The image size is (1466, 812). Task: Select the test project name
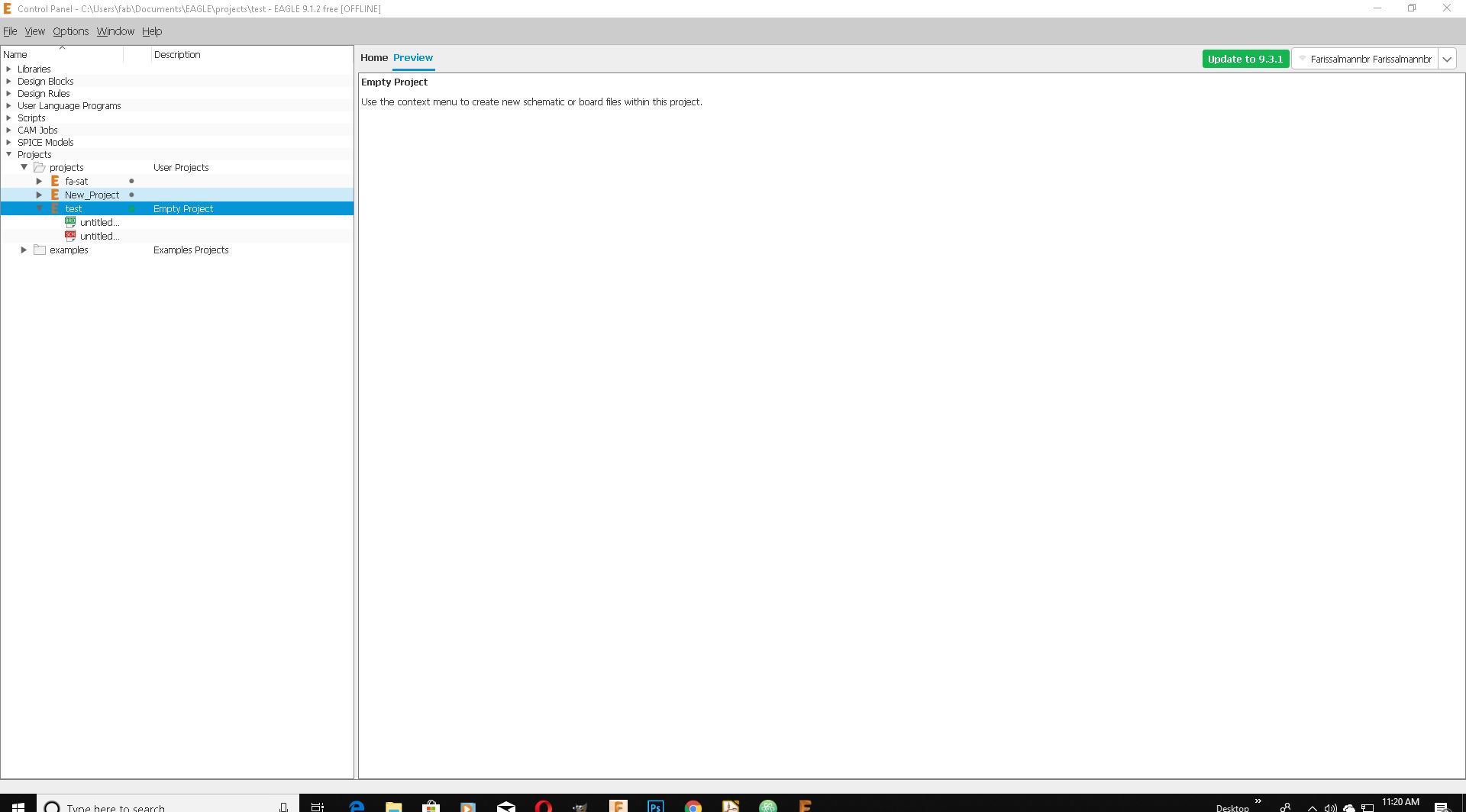click(73, 209)
